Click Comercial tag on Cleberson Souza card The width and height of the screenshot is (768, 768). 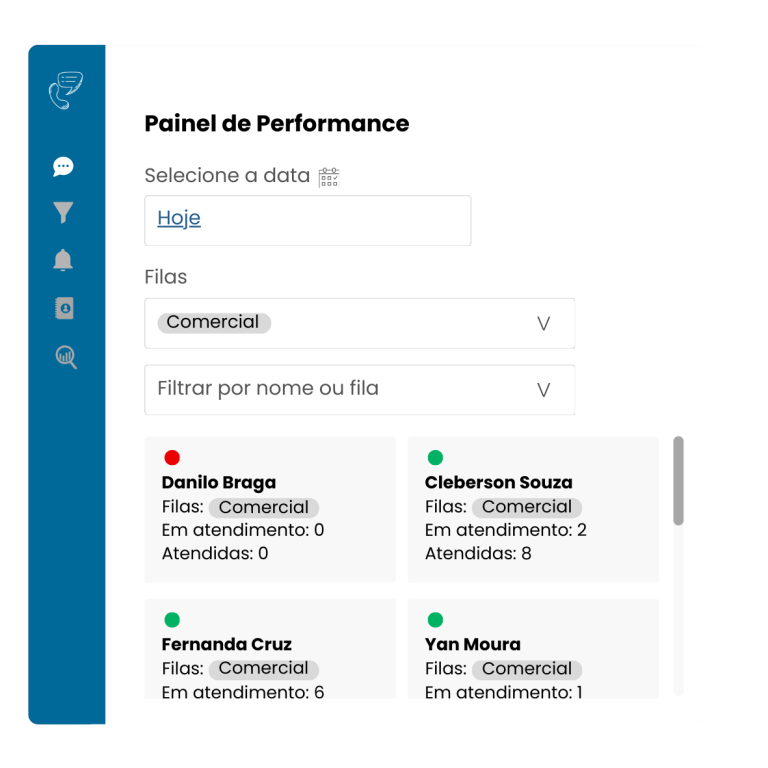tap(527, 507)
